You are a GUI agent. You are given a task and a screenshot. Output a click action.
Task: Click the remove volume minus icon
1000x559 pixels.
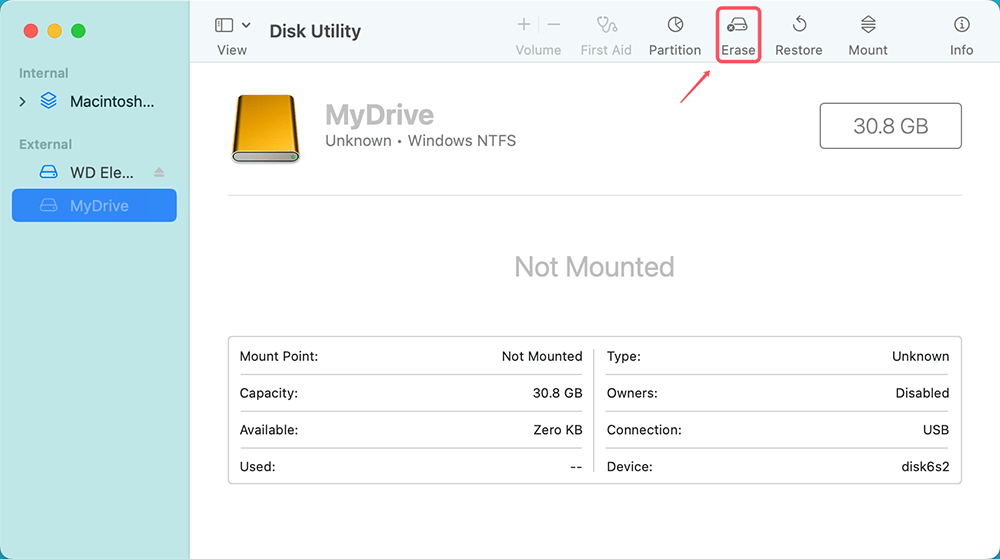tap(554, 24)
